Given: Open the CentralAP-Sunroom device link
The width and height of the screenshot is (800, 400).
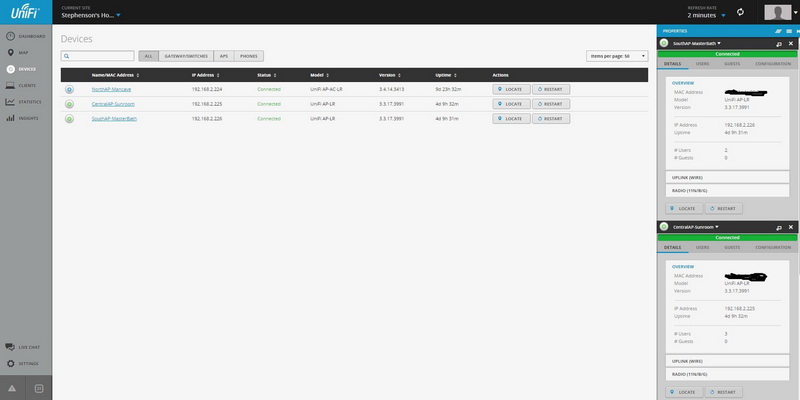Looking at the screenshot, I should (x=113, y=104).
